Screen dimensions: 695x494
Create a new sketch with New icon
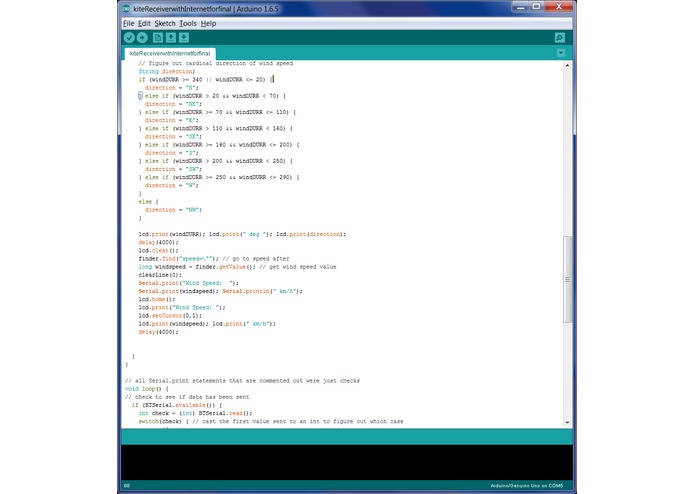pos(158,38)
